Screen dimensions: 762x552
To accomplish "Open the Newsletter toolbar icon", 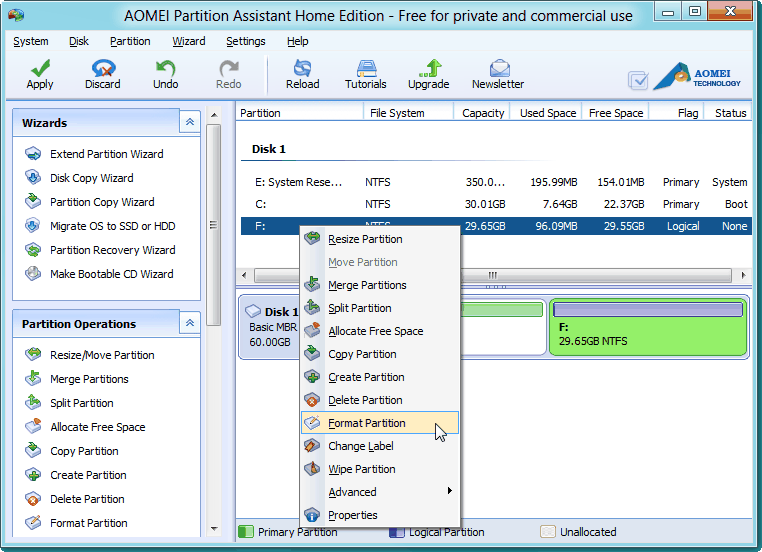I will pos(499,69).
